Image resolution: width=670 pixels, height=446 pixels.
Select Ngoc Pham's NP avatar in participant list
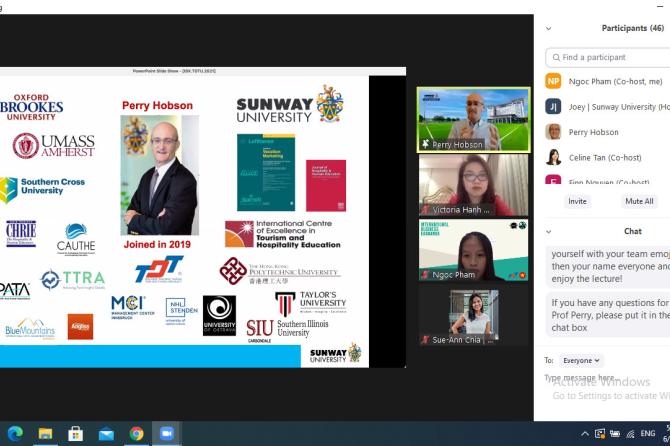pyautogui.click(x=553, y=81)
